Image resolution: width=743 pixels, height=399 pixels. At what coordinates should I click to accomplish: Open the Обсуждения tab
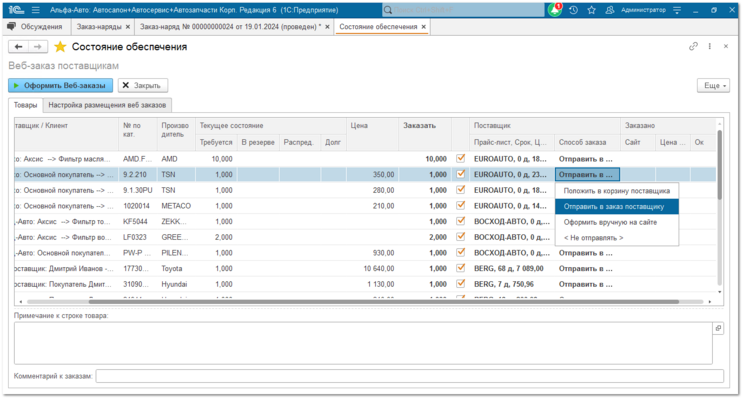pos(36,27)
